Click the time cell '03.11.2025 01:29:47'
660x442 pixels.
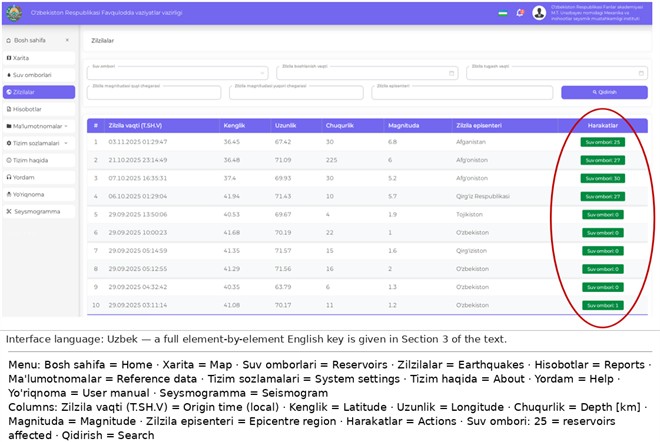138,142
